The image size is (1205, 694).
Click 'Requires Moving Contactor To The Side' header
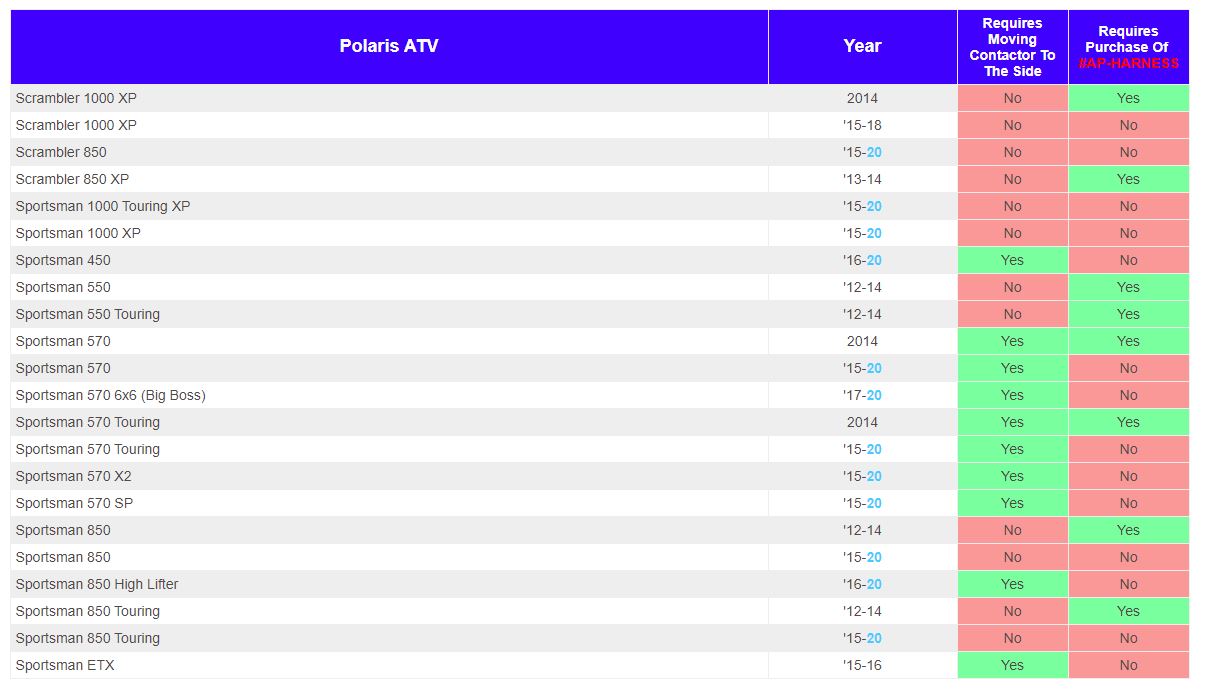pos(1012,47)
